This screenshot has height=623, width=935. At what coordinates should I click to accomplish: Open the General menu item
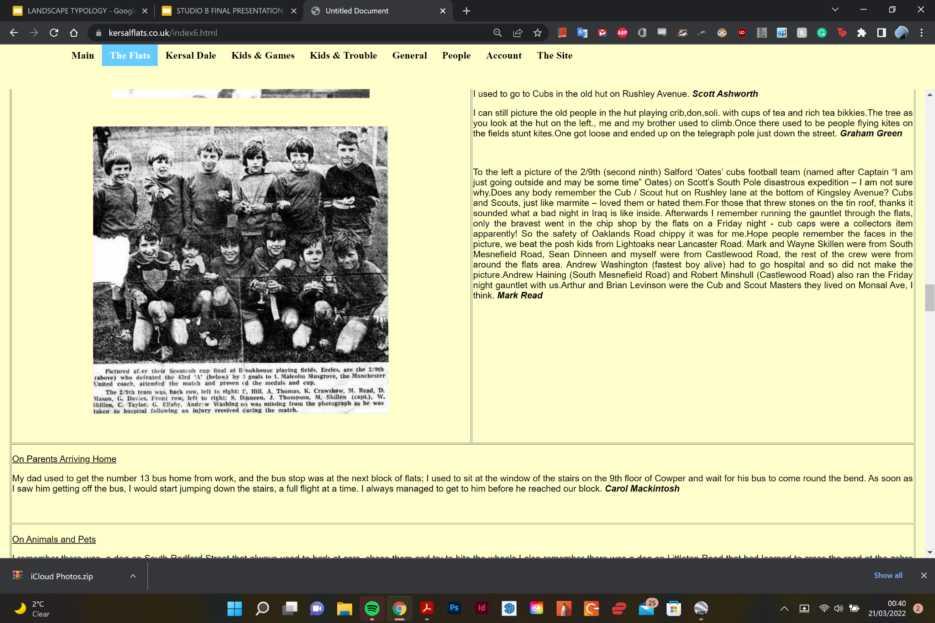(x=410, y=55)
